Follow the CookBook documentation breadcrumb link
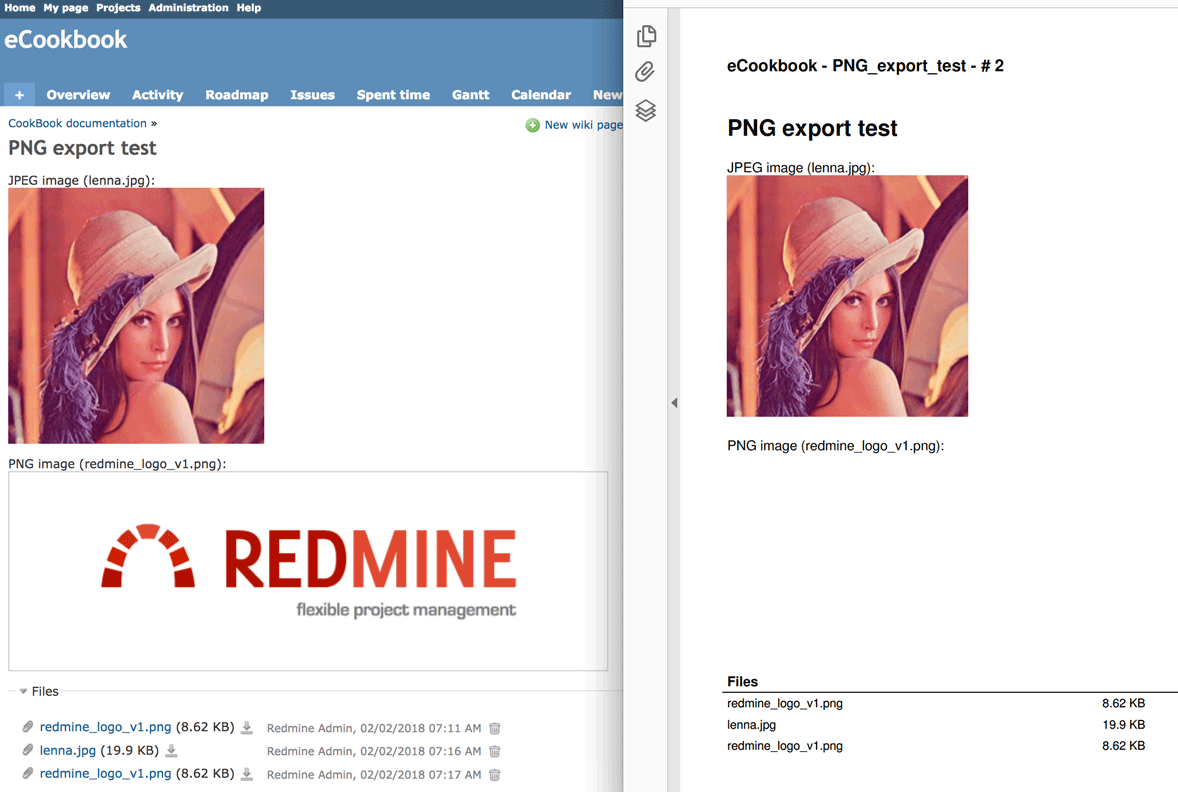 (77, 123)
